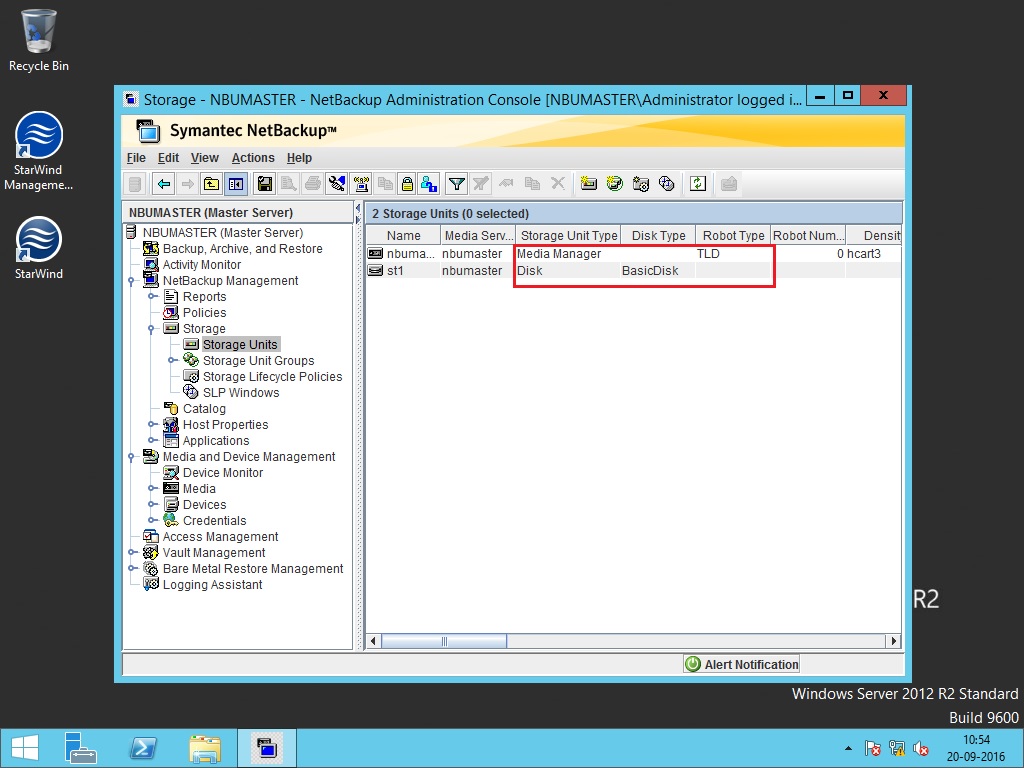Viewport: 1024px width, 768px height.
Task: Click the Save floppy disk toolbar icon
Action: pos(264,184)
